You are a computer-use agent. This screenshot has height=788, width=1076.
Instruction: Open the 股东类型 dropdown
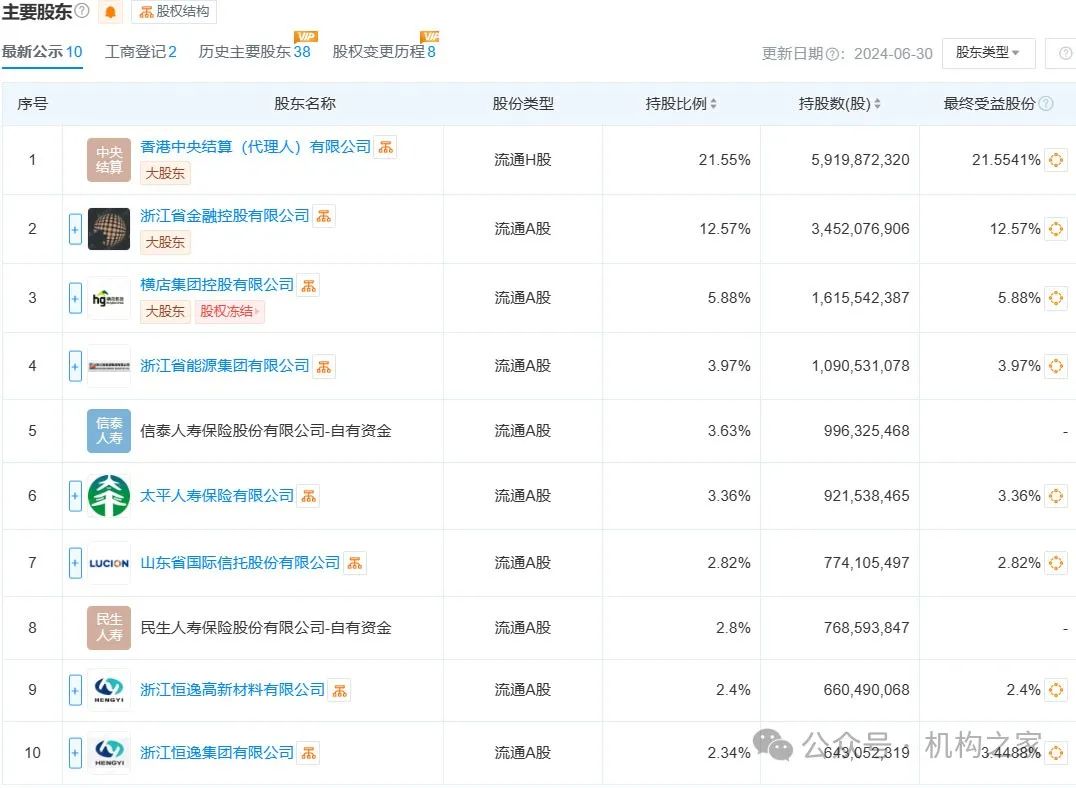988,53
